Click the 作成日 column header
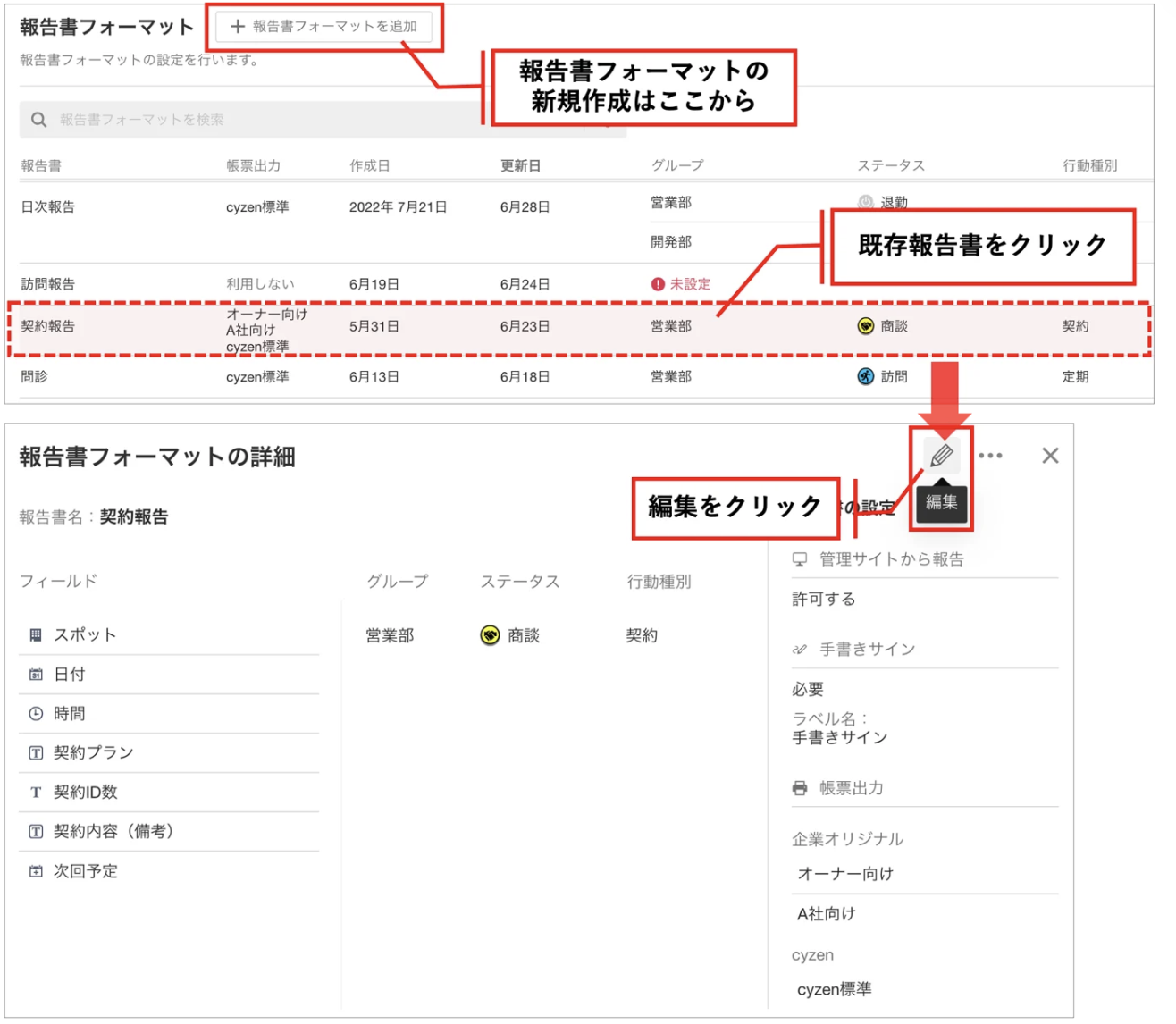The width and height of the screenshot is (1176, 1024). click(369, 165)
